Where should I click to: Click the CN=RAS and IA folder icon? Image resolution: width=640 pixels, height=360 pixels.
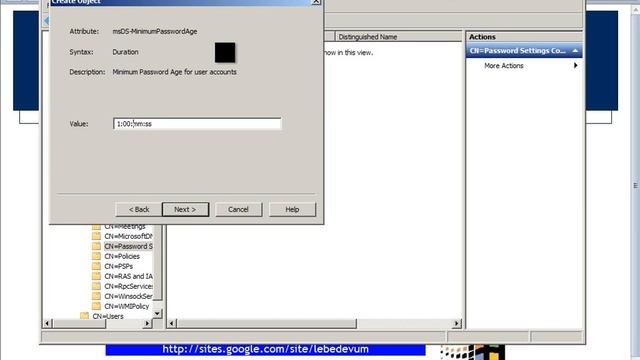tap(96, 276)
